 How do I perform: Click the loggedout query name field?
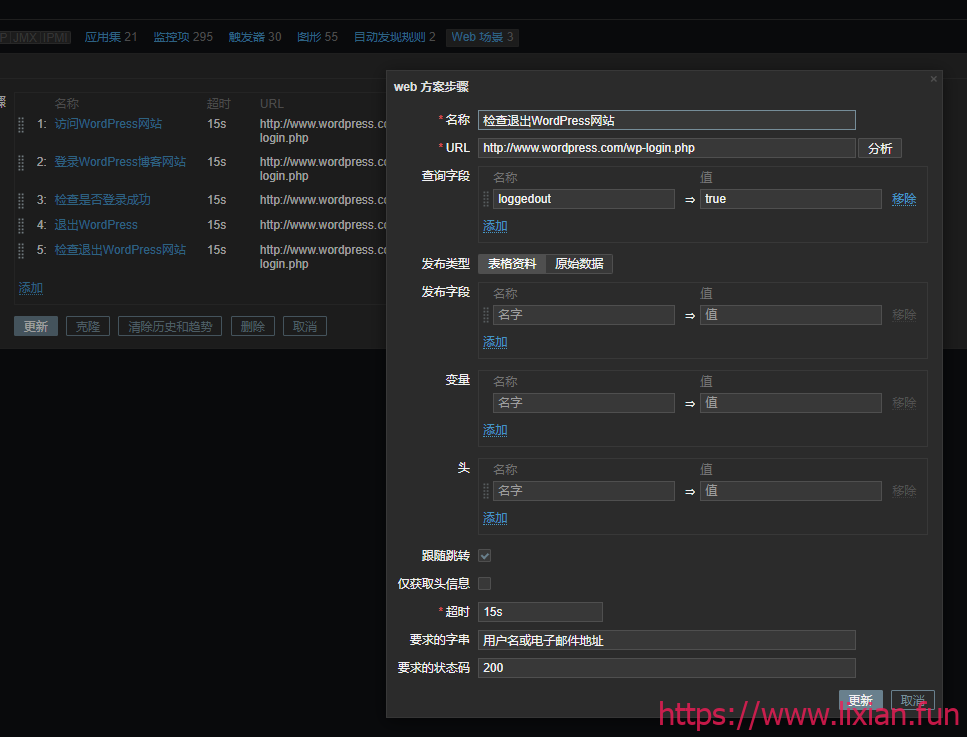coord(583,199)
